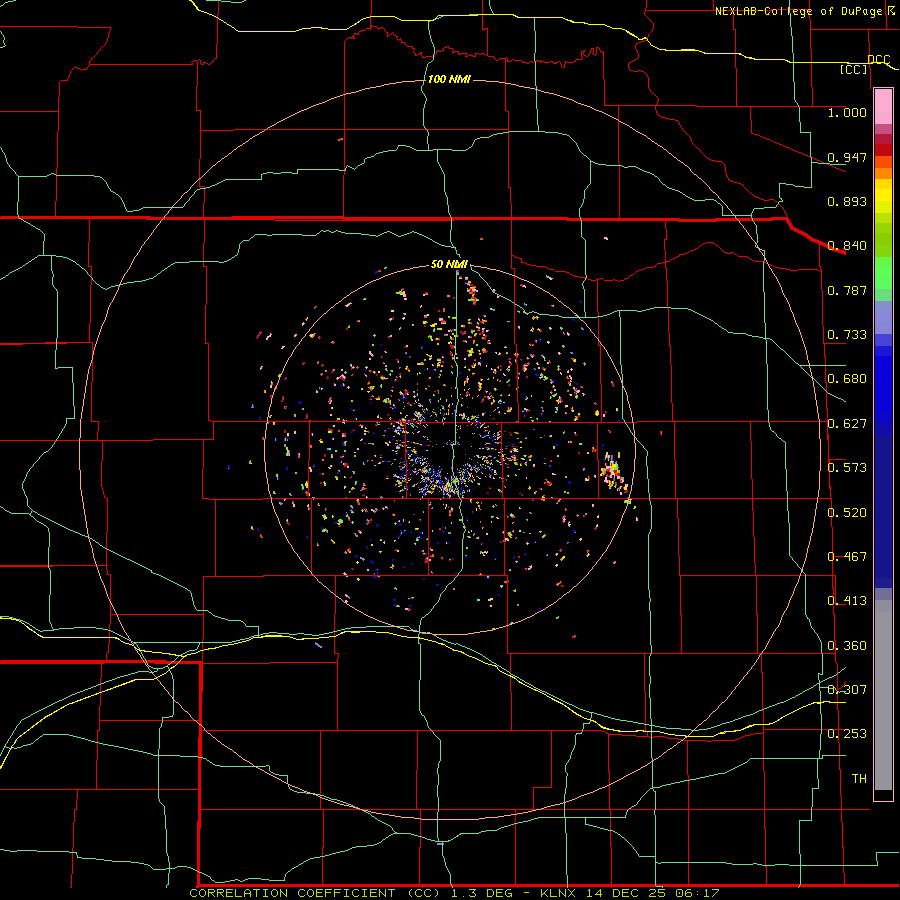Screen dimensions: 900x900
Task: Click the Correlation Coefficient caption at the bottom
Action: (454, 893)
